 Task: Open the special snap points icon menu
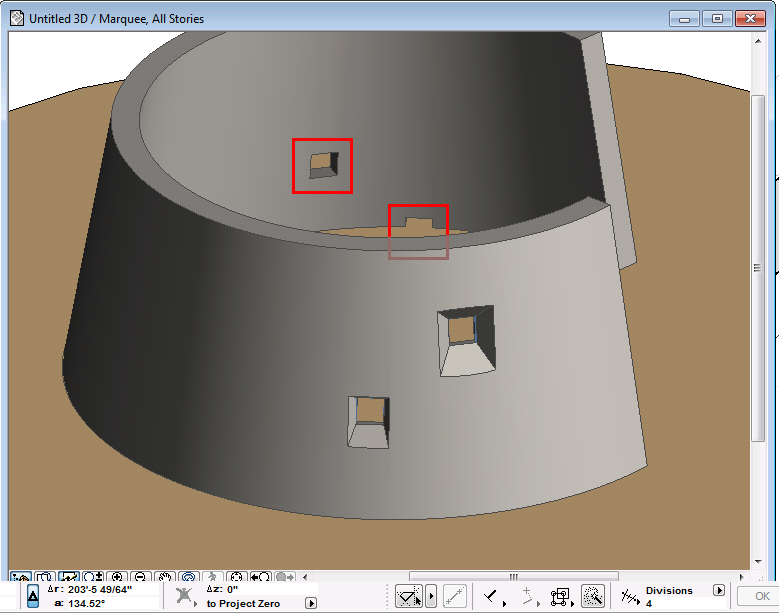click(630, 596)
